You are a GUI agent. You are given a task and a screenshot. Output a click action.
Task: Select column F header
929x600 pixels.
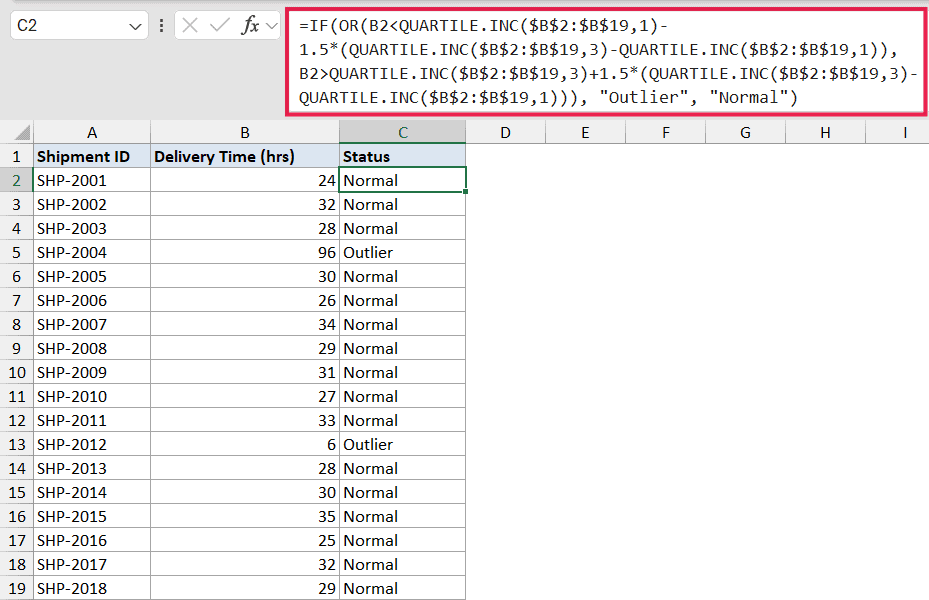coord(665,133)
